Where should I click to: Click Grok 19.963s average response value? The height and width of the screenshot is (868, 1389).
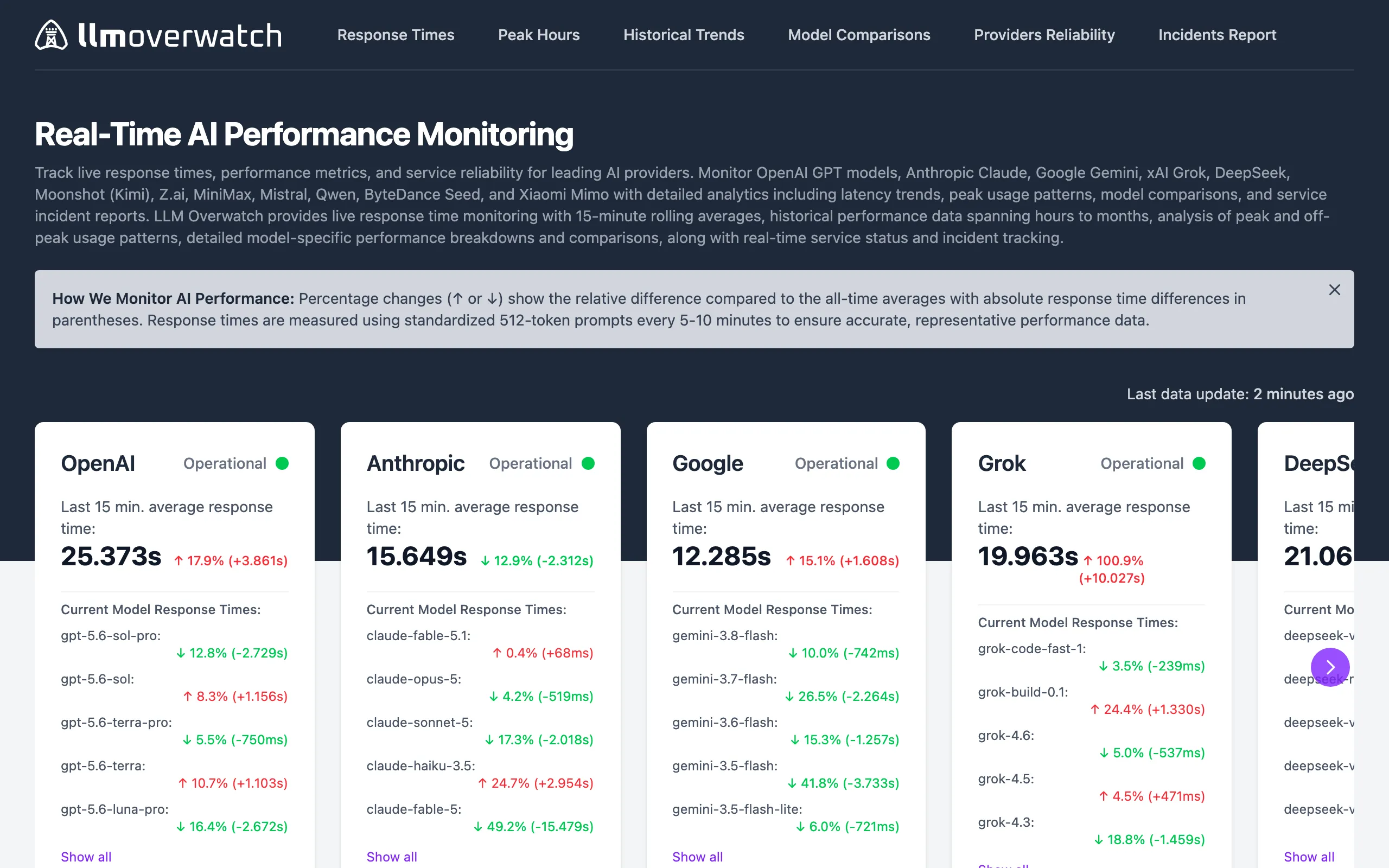(x=1028, y=556)
